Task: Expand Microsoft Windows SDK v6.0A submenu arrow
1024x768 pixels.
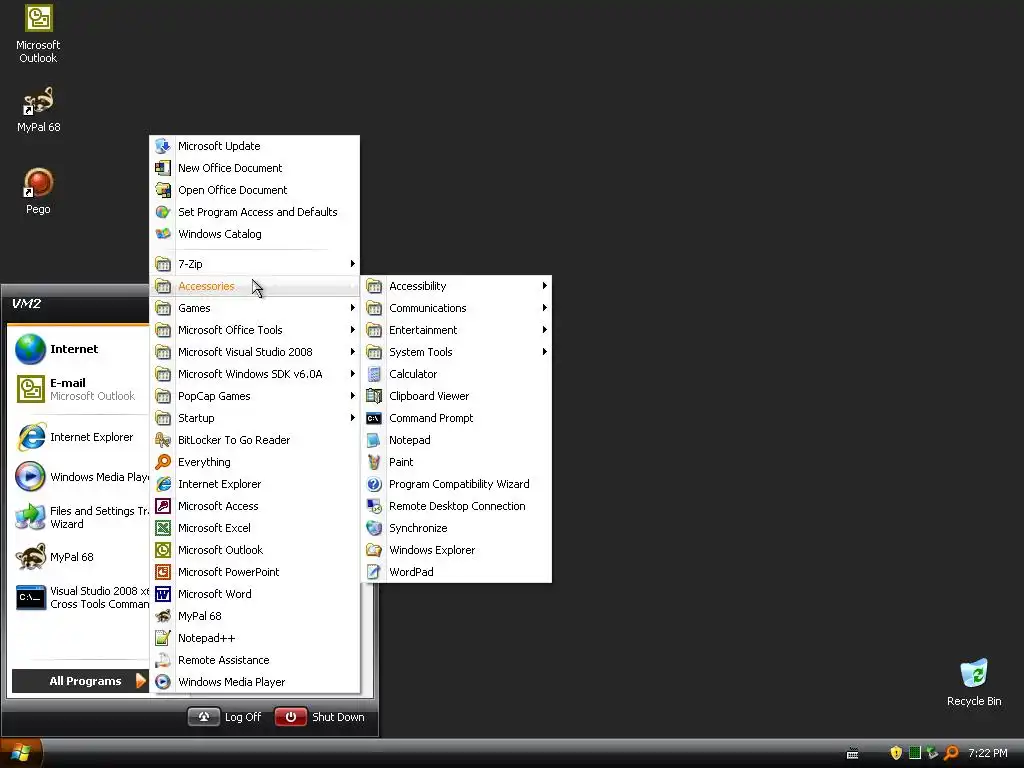Action: (x=353, y=374)
